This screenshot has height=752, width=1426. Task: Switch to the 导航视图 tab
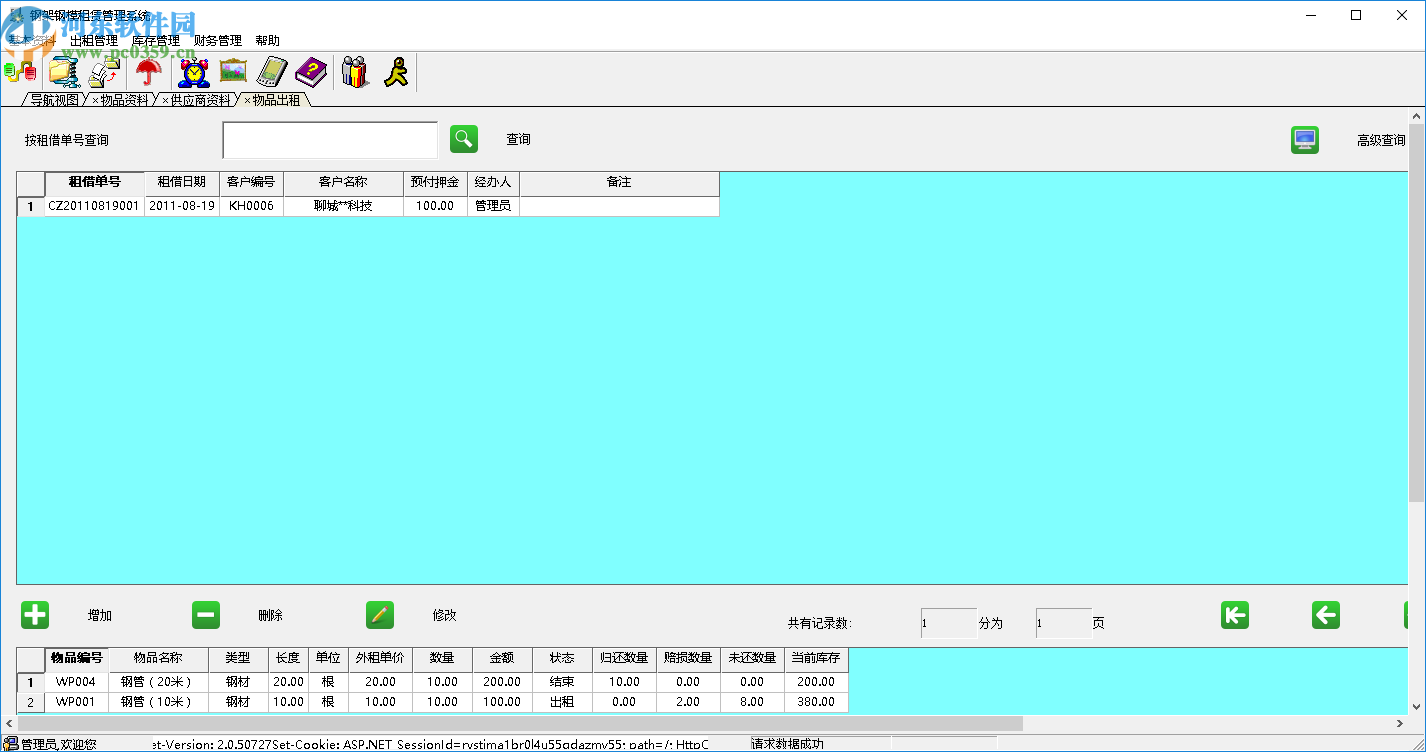tap(54, 100)
